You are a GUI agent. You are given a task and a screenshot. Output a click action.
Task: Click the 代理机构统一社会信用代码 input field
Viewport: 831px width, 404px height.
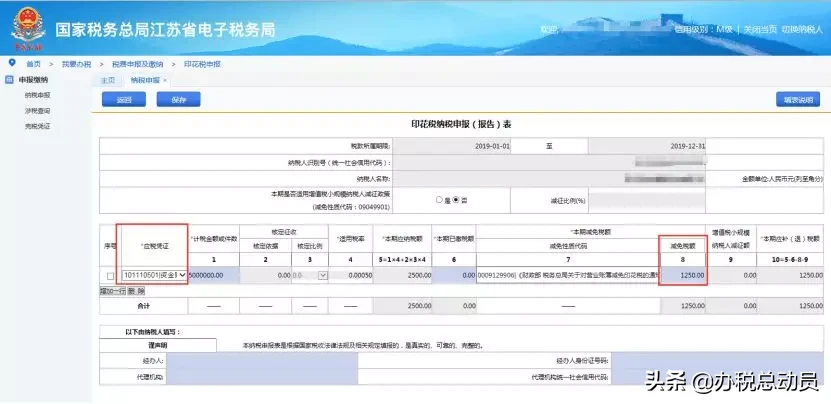pos(717,377)
